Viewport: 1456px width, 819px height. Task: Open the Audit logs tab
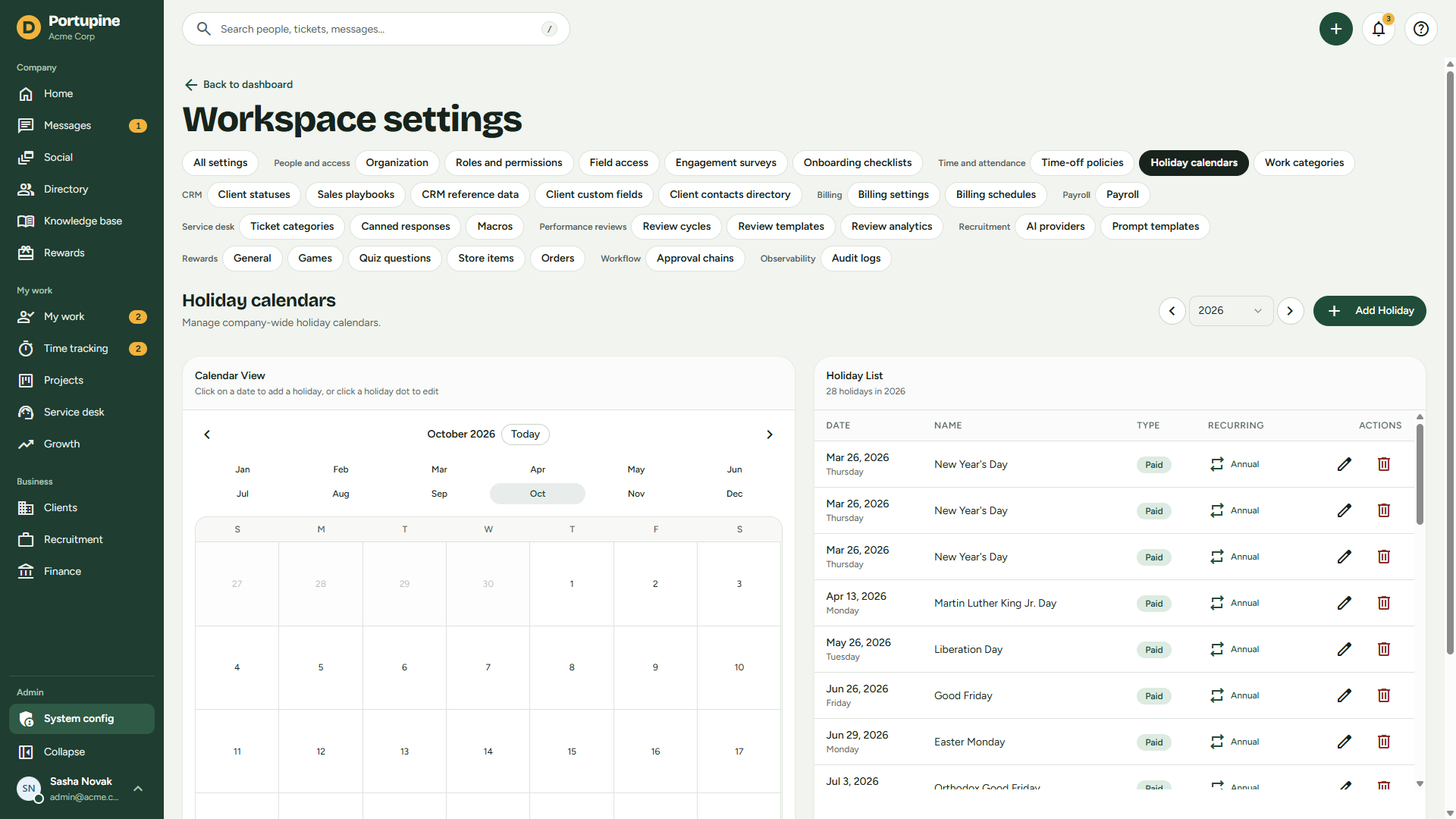[855, 259]
